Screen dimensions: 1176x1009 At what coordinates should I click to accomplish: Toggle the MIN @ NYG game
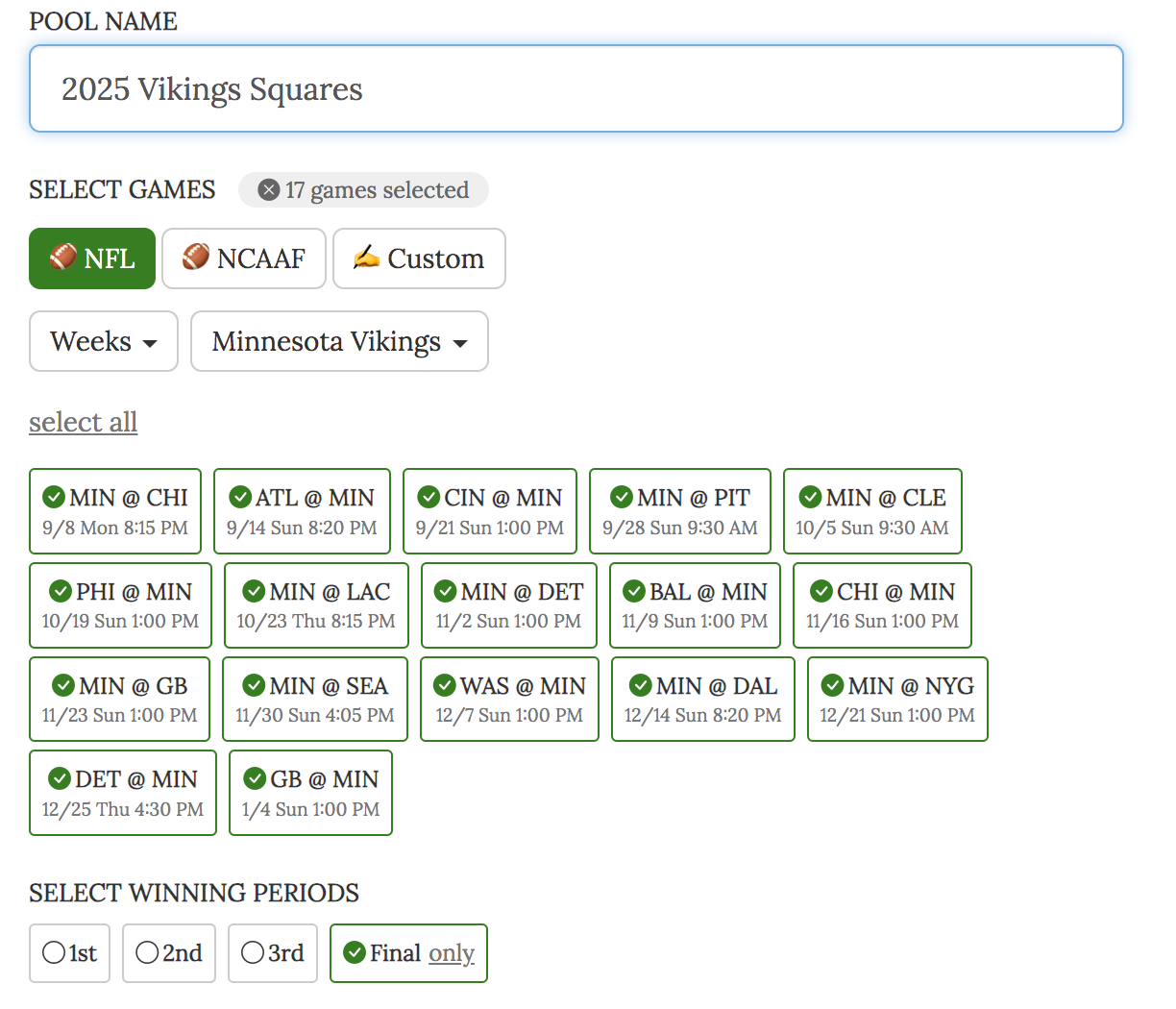[x=897, y=700]
